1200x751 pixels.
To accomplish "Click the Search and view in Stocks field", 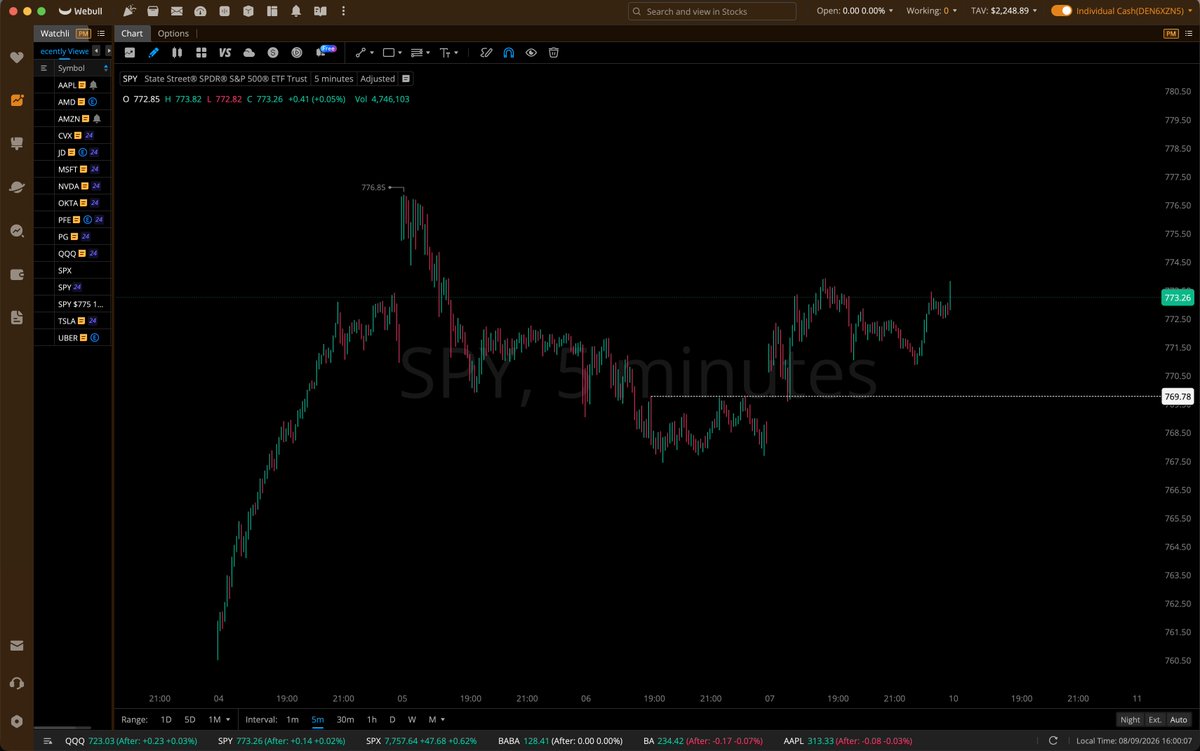I will coord(712,11).
